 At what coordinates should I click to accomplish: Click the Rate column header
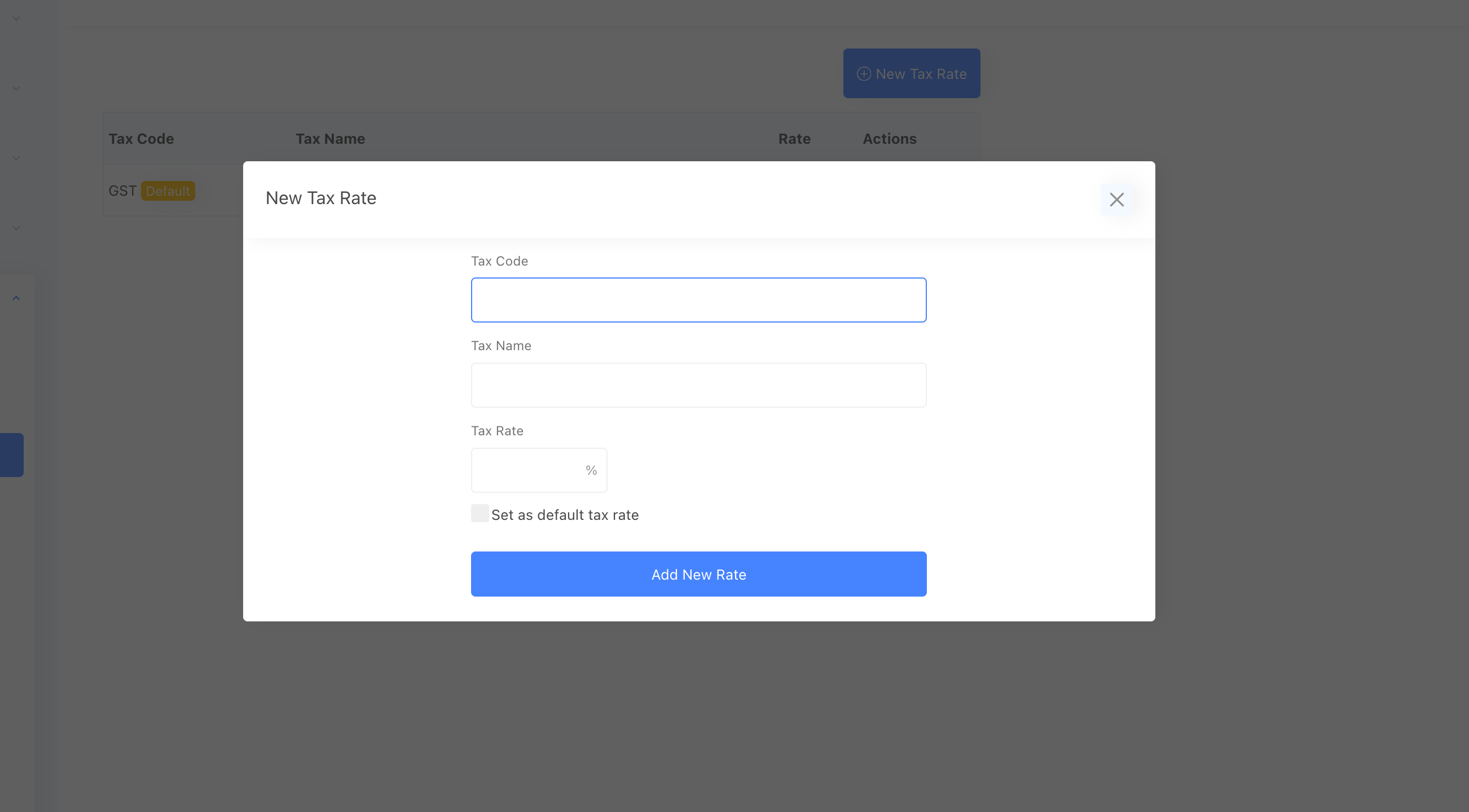[794, 139]
